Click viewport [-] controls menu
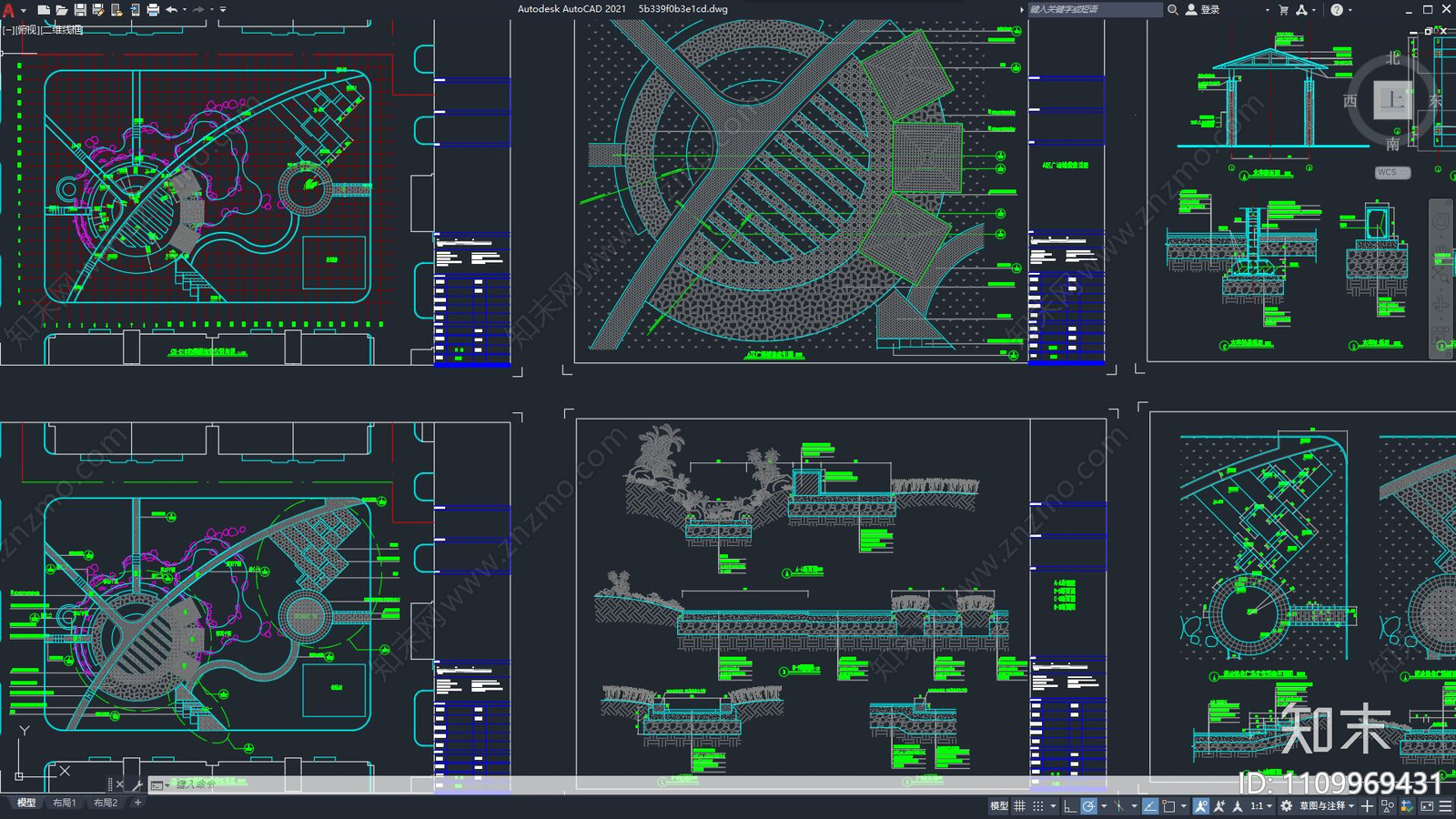This screenshot has height=819, width=1456. pos(7,30)
